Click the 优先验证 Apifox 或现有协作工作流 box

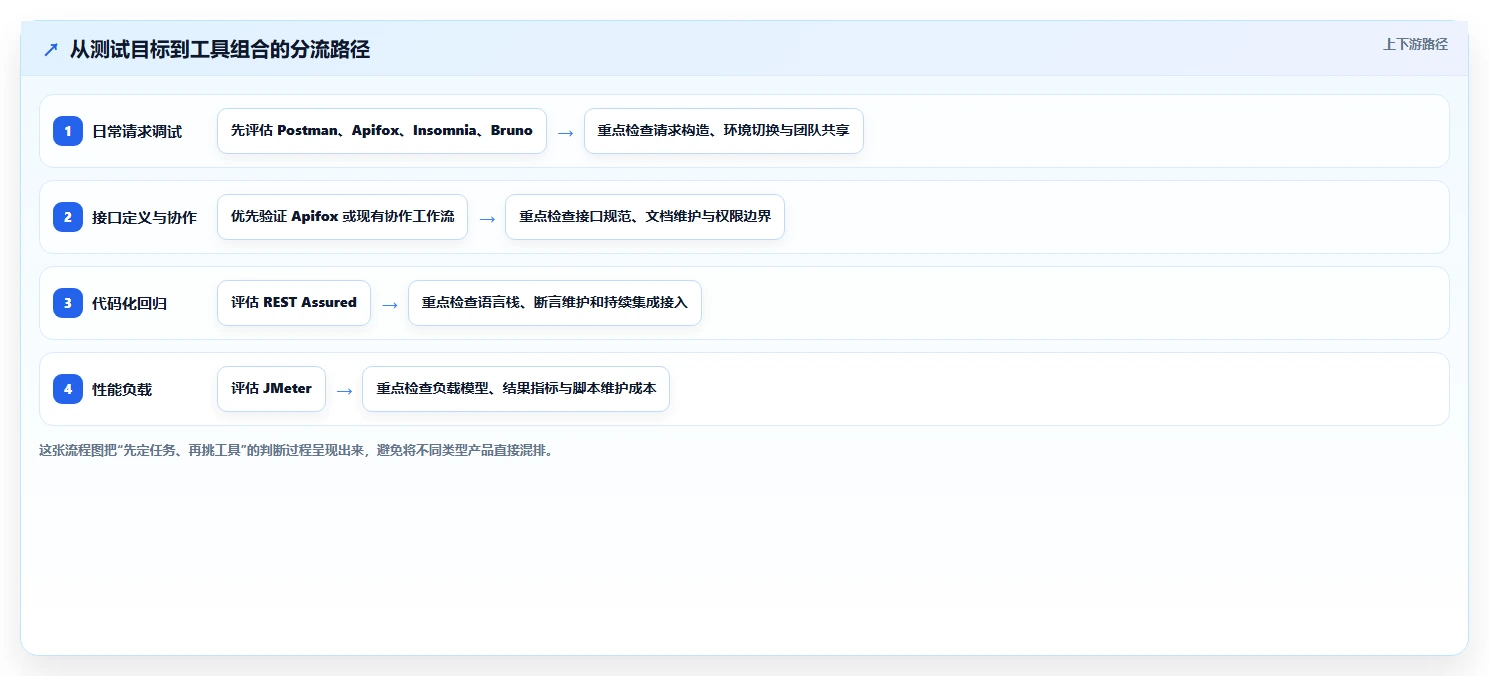click(x=342, y=217)
